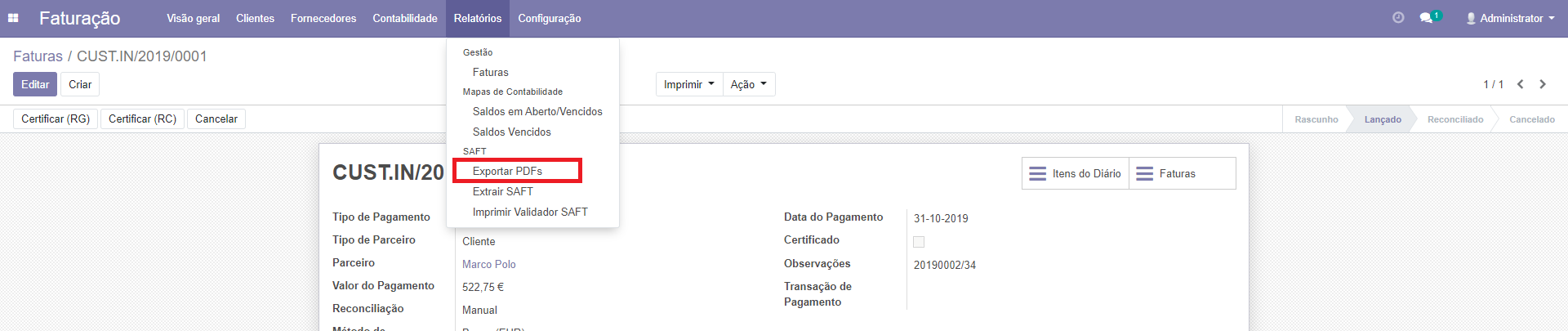Image resolution: width=1568 pixels, height=331 pixels.
Task: Open Itens do Diário smart button
Action: click(x=1075, y=173)
